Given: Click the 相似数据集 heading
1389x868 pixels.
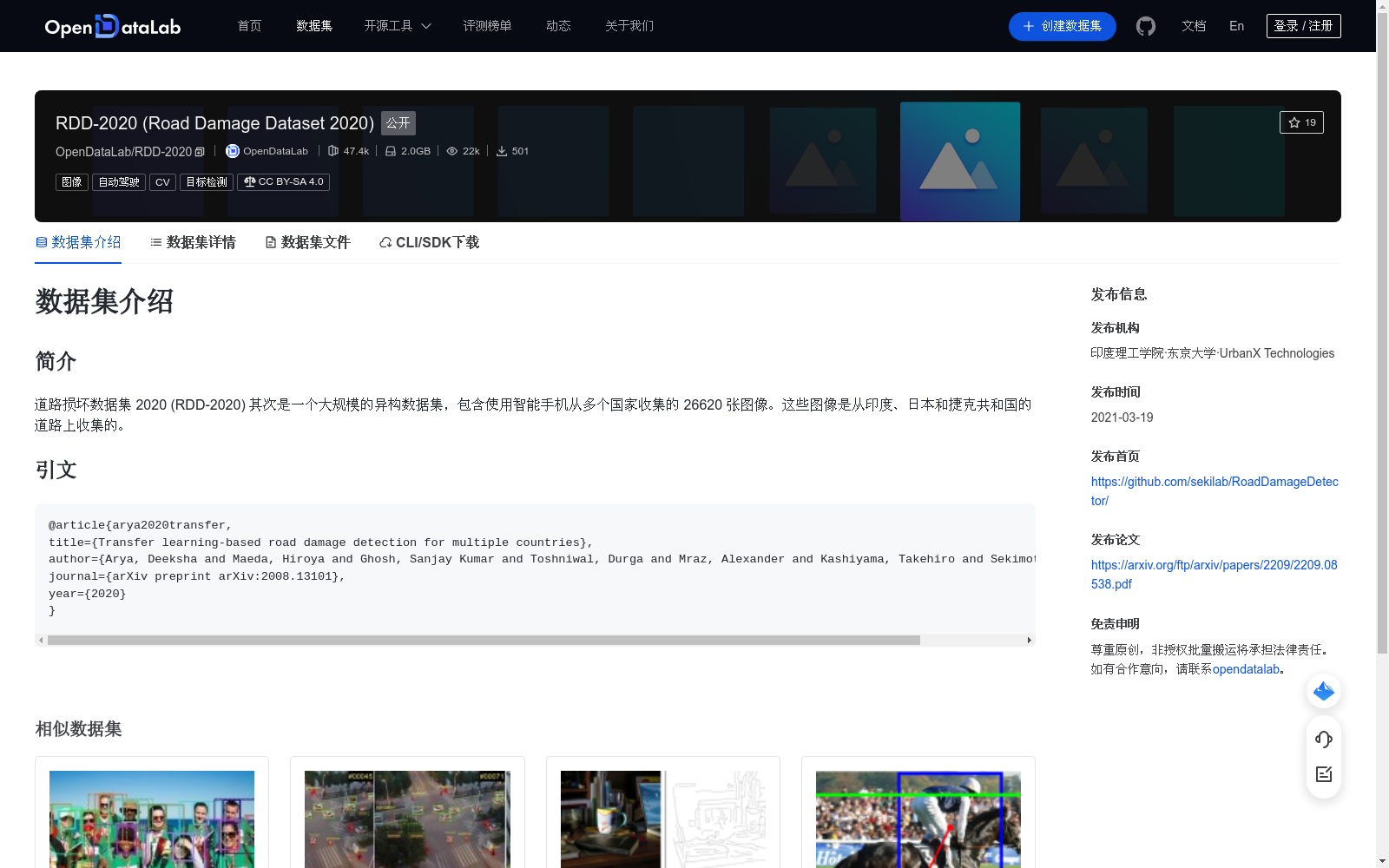Looking at the screenshot, I should [x=78, y=729].
